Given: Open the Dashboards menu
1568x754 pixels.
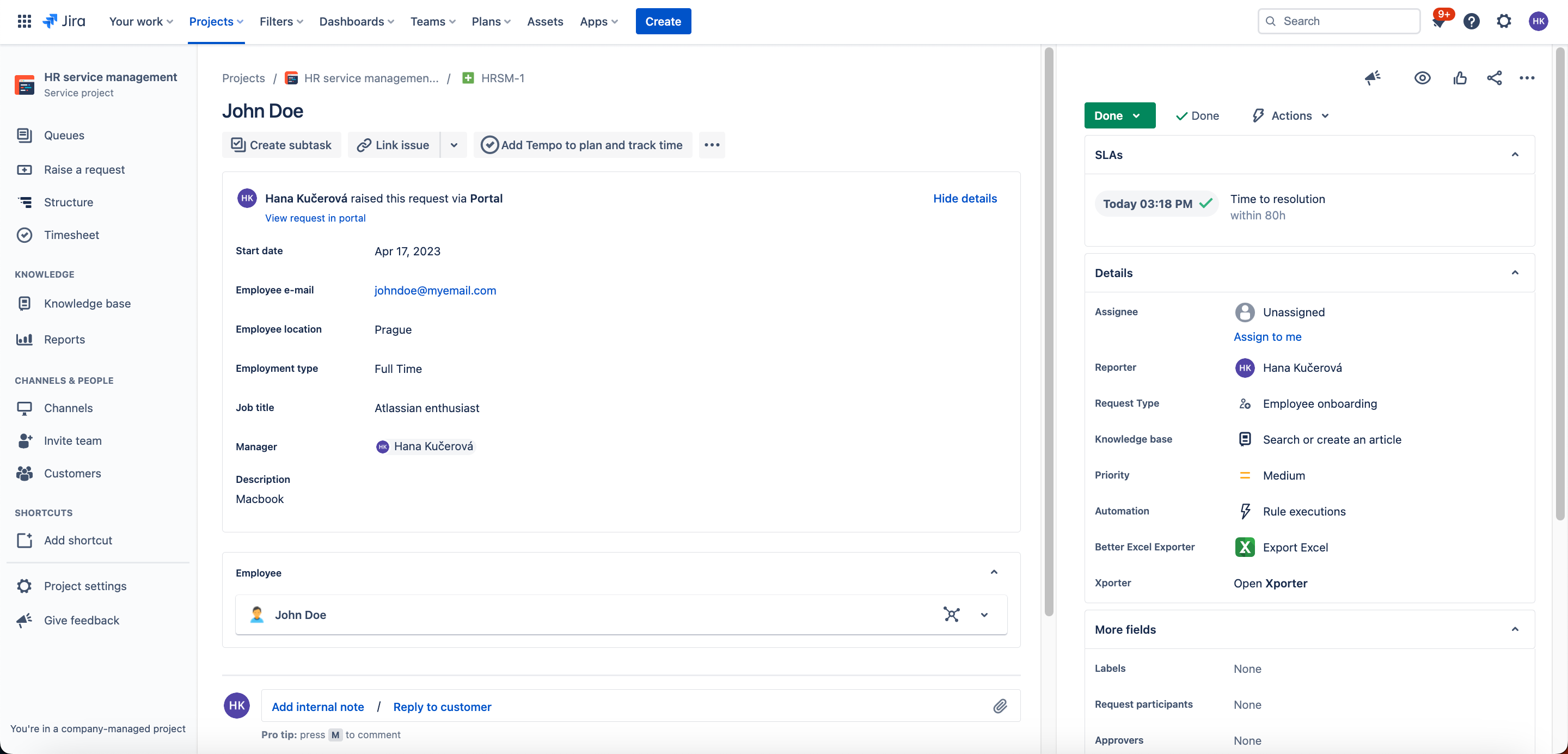Looking at the screenshot, I should click(x=357, y=21).
